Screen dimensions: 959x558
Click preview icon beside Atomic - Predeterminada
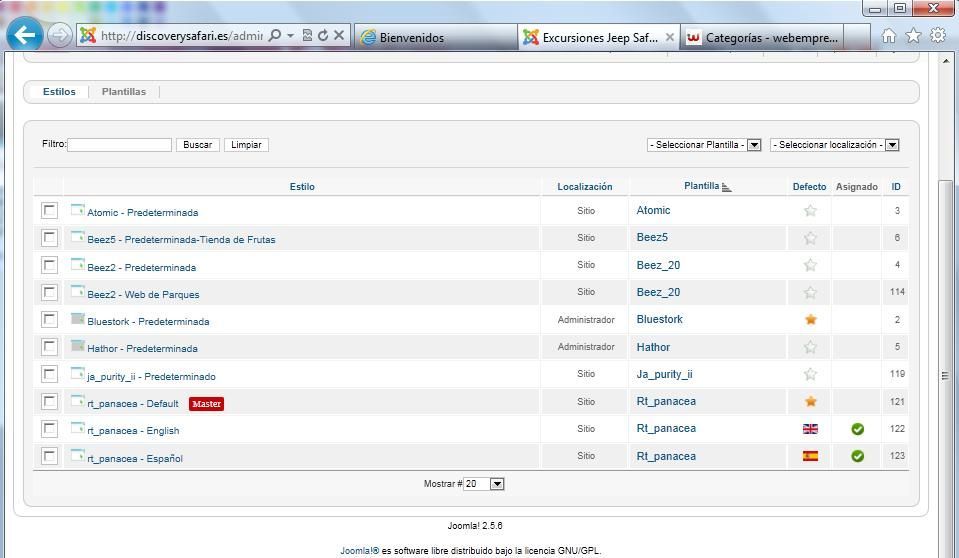(x=78, y=210)
